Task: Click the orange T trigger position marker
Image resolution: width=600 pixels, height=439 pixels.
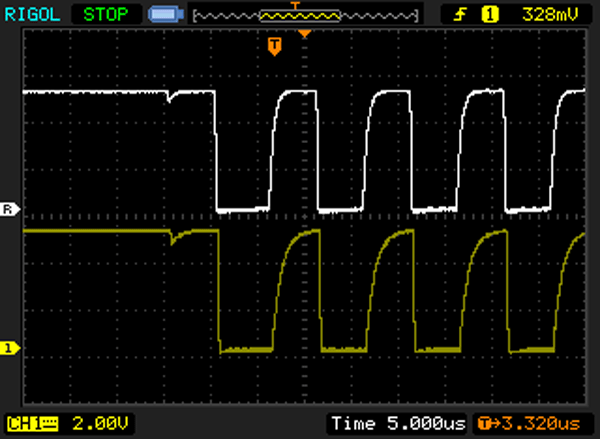Action: pyautogui.click(x=273, y=46)
